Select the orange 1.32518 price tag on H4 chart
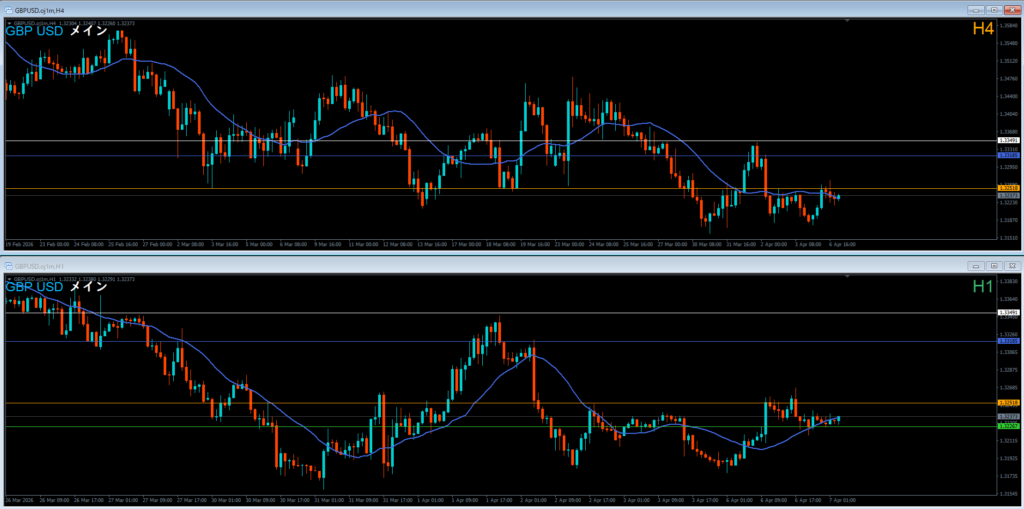1024x509 pixels. coord(1009,188)
